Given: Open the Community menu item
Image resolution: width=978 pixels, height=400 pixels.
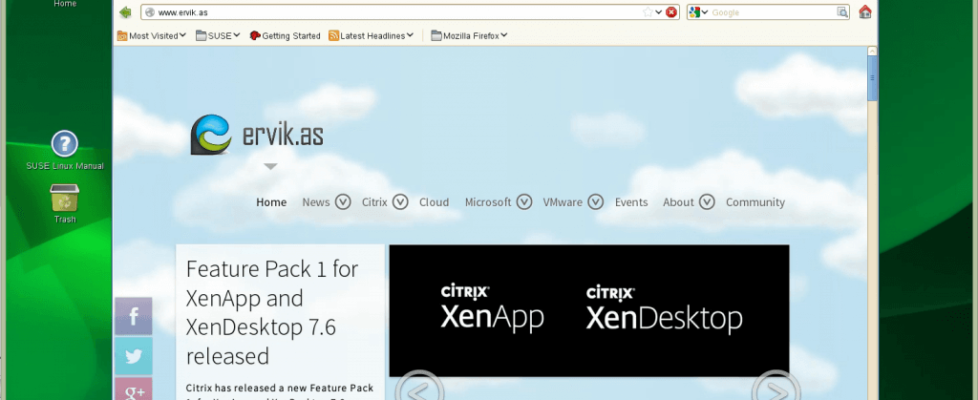Looking at the screenshot, I should coord(755,202).
